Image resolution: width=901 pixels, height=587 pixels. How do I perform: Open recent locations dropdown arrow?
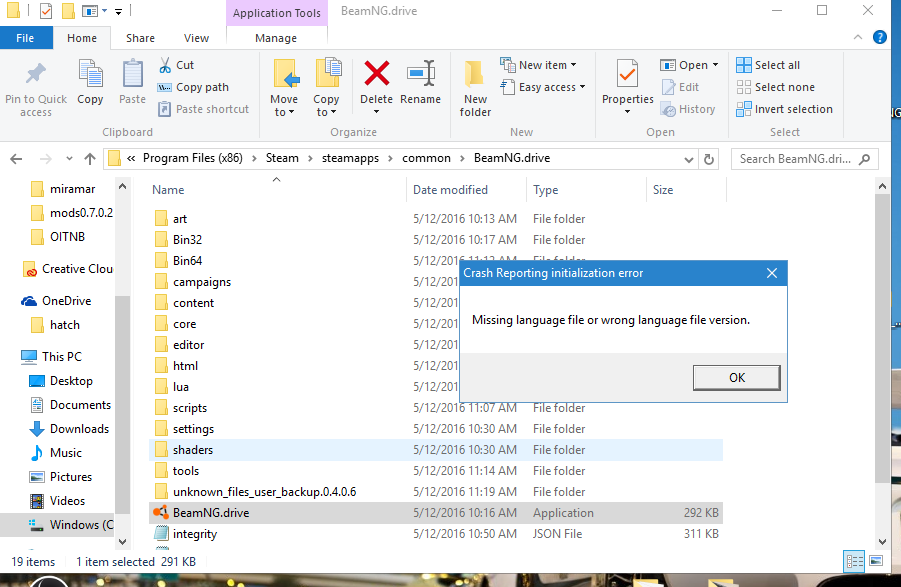(x=69, y=159)
